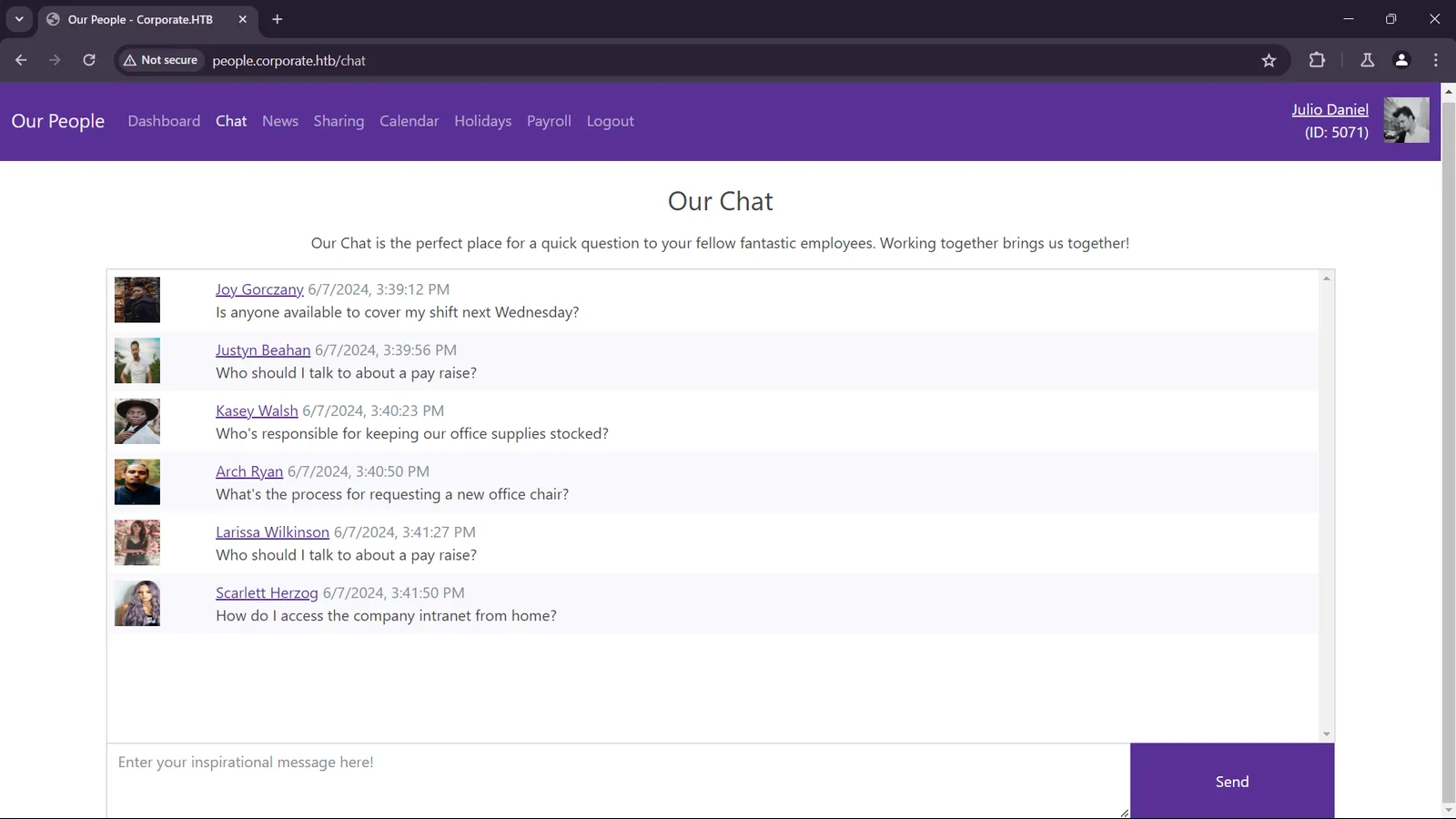Open Joy Gorczany's profile link
The image size is (1456, 819).
click(259, 289)
